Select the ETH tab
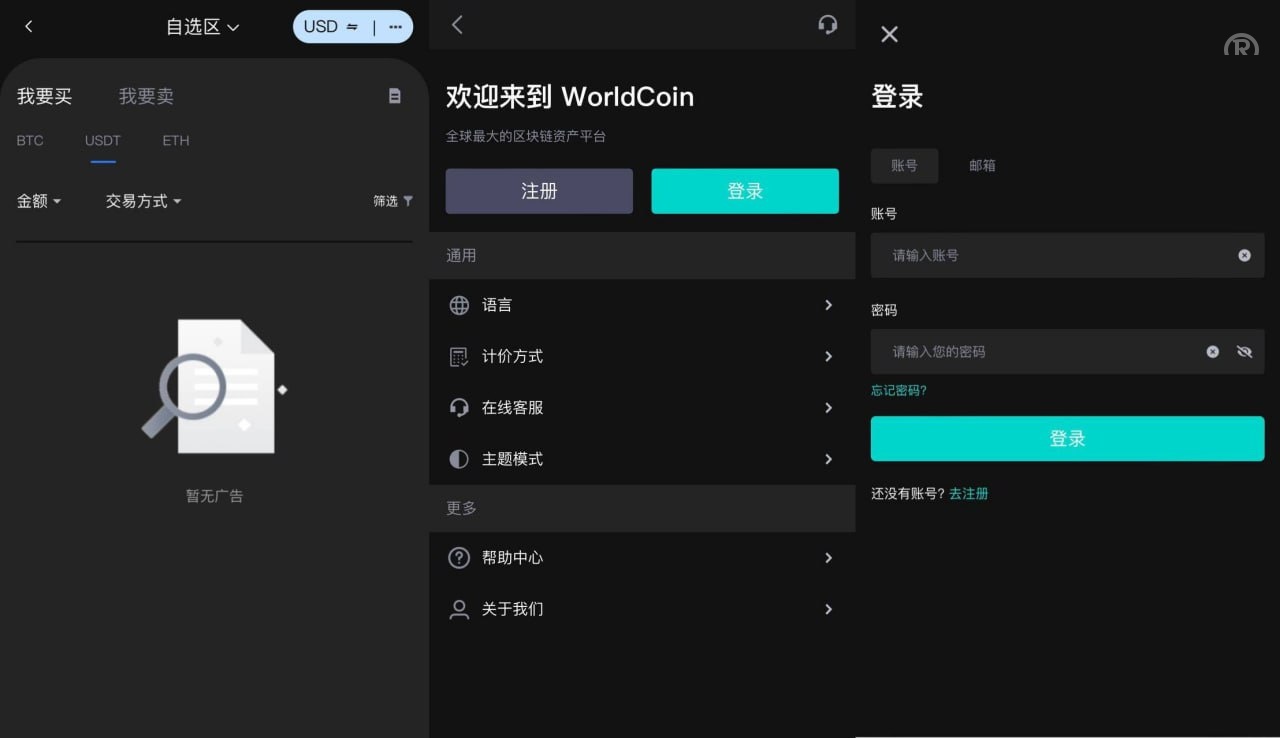The height and width of the screenshot is (738, 1280). [x=175, y=141]
